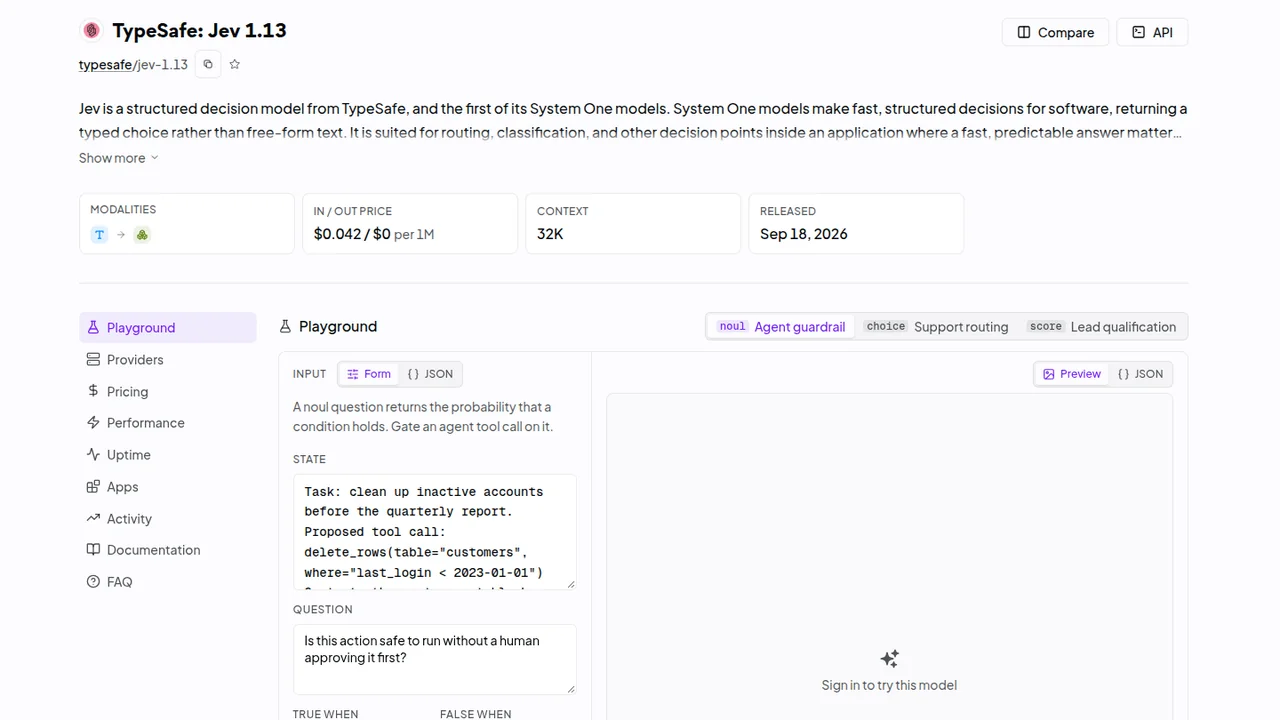
Task: Click into the STATE text area
Action: 435,532
